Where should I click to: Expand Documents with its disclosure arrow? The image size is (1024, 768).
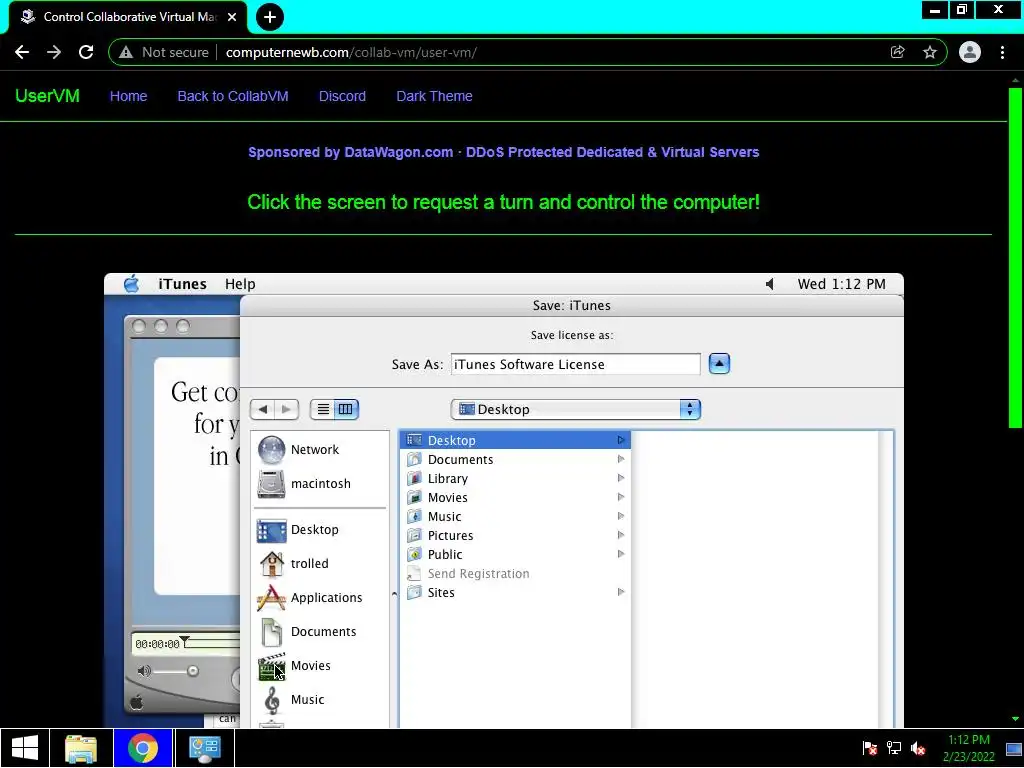pyautogui.click(x=621, y=459)
